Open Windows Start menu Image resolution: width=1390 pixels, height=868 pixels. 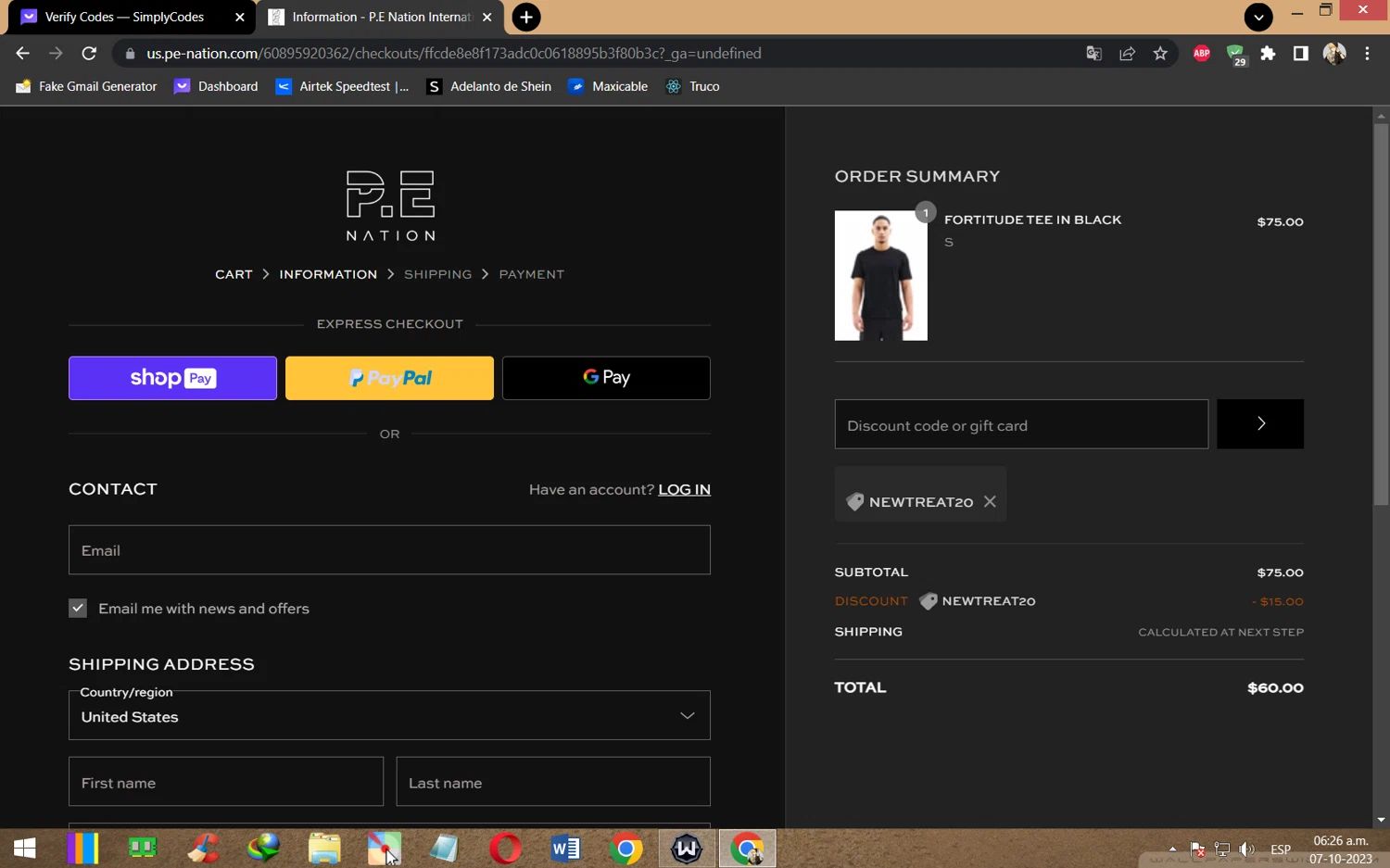point(25,848)
